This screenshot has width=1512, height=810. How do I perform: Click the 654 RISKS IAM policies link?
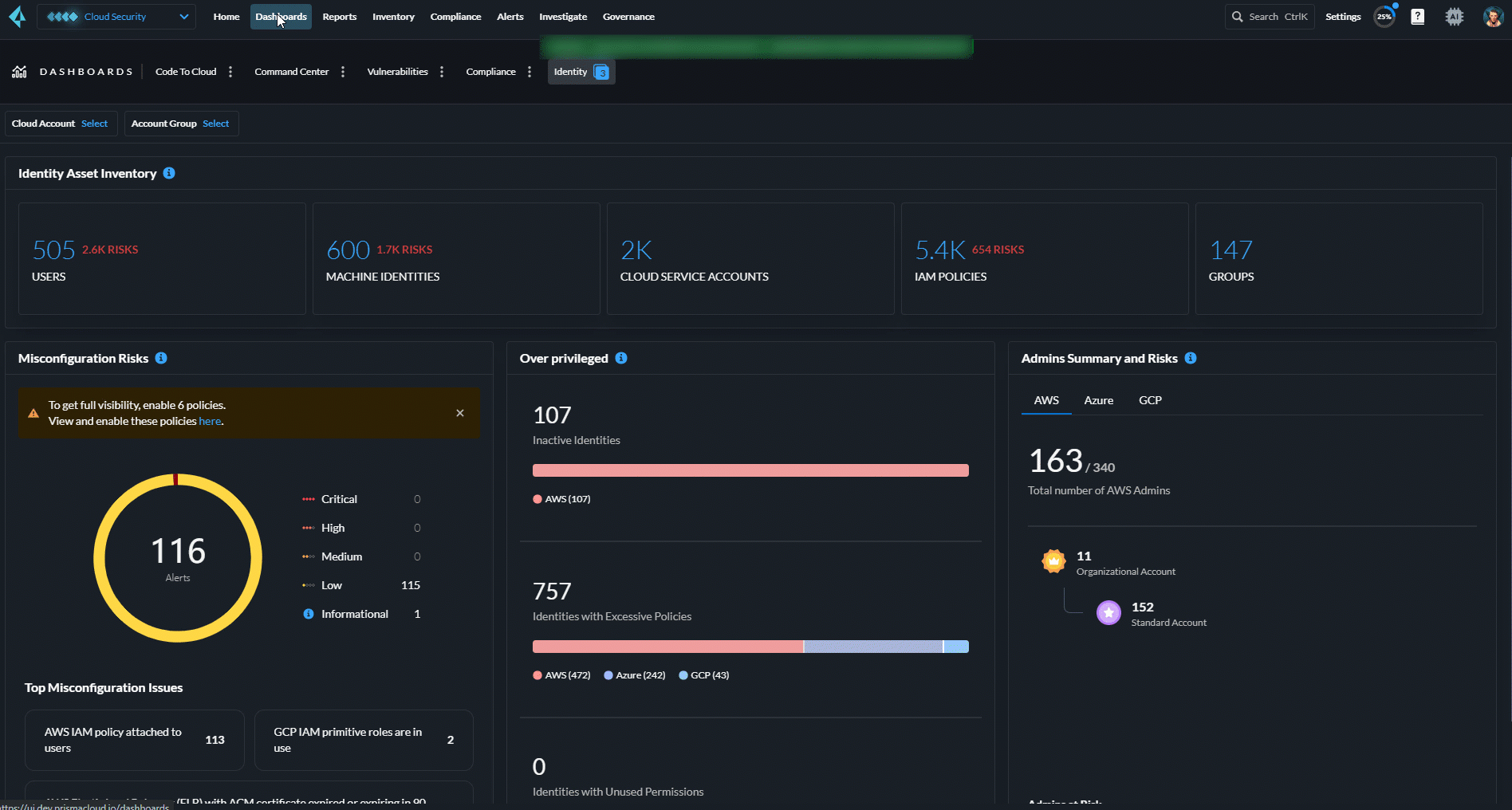pos(998,250)
